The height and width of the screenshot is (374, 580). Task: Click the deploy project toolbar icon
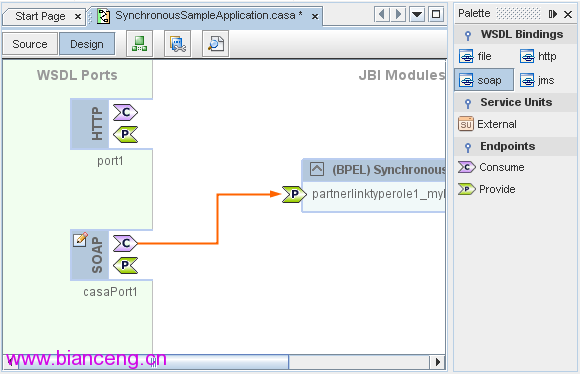pyautogui.click(x=178, y=44)
